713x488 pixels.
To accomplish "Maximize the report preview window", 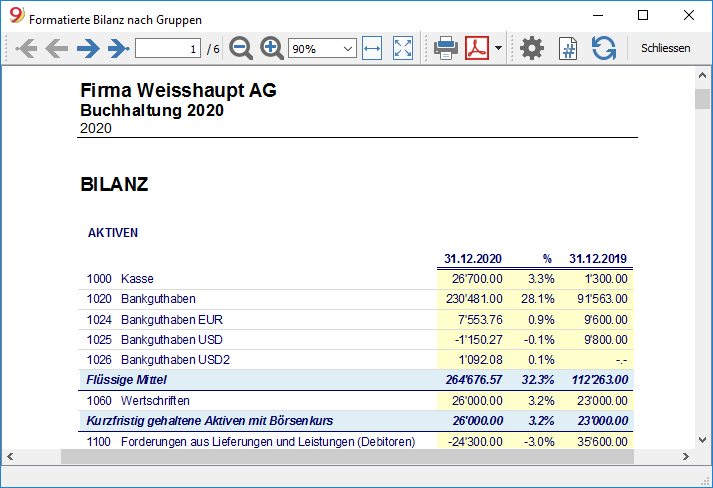I will click(x=643, y=15).
